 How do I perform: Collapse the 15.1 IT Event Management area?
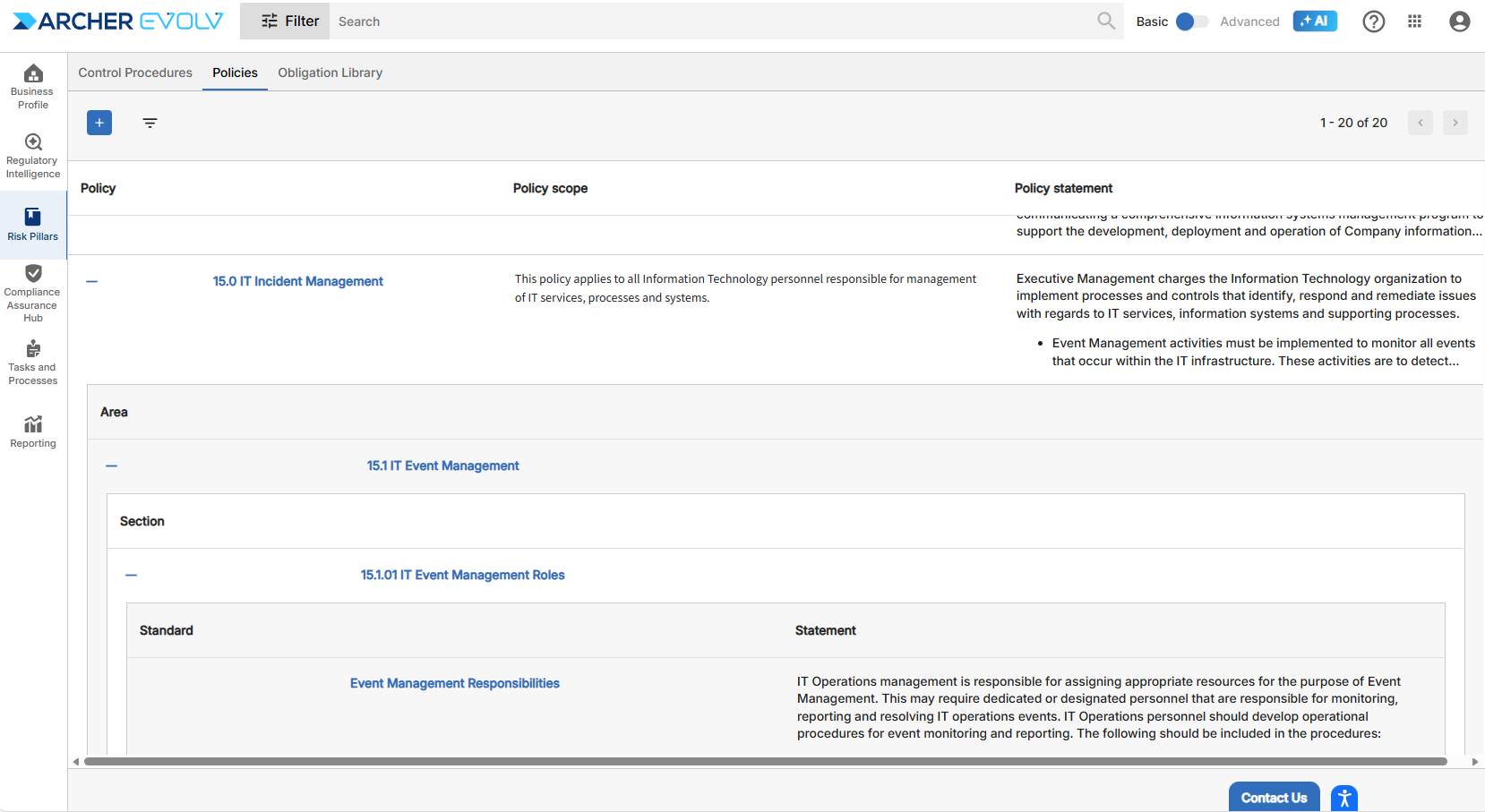point(111,466)
